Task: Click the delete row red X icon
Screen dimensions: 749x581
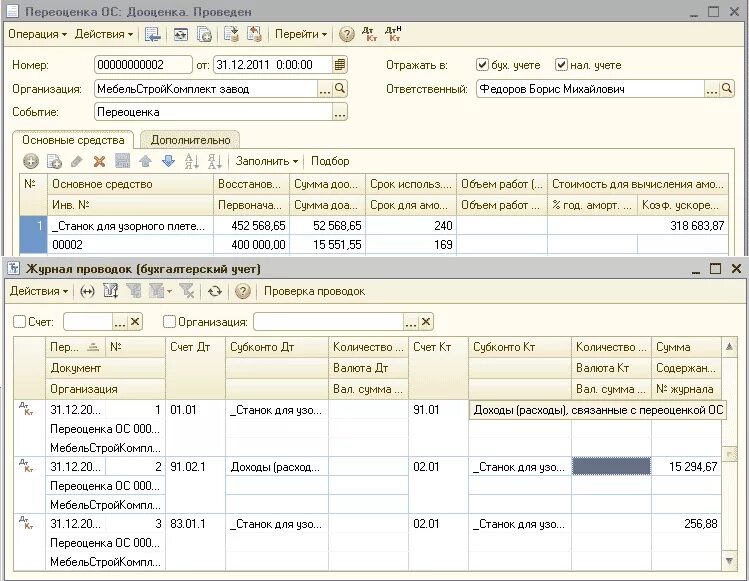Action: (x=99, y=161)
